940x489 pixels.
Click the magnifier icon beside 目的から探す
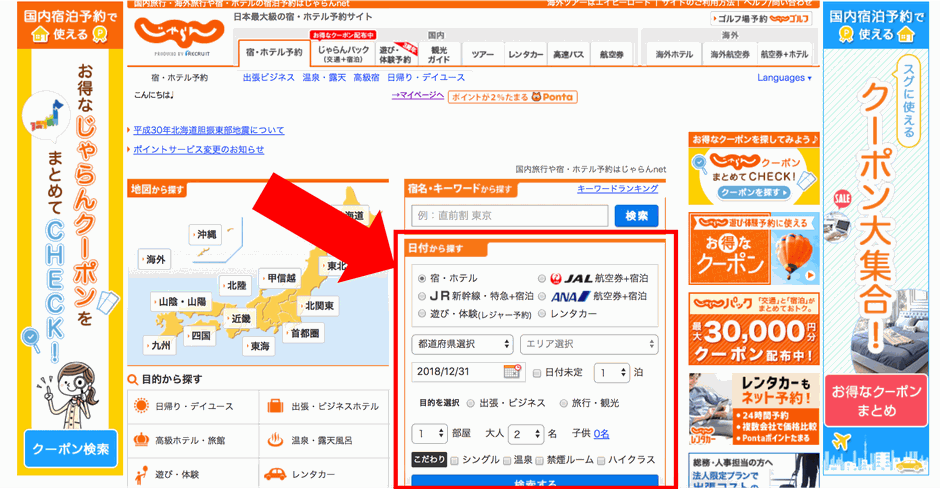tap(133, 379)
